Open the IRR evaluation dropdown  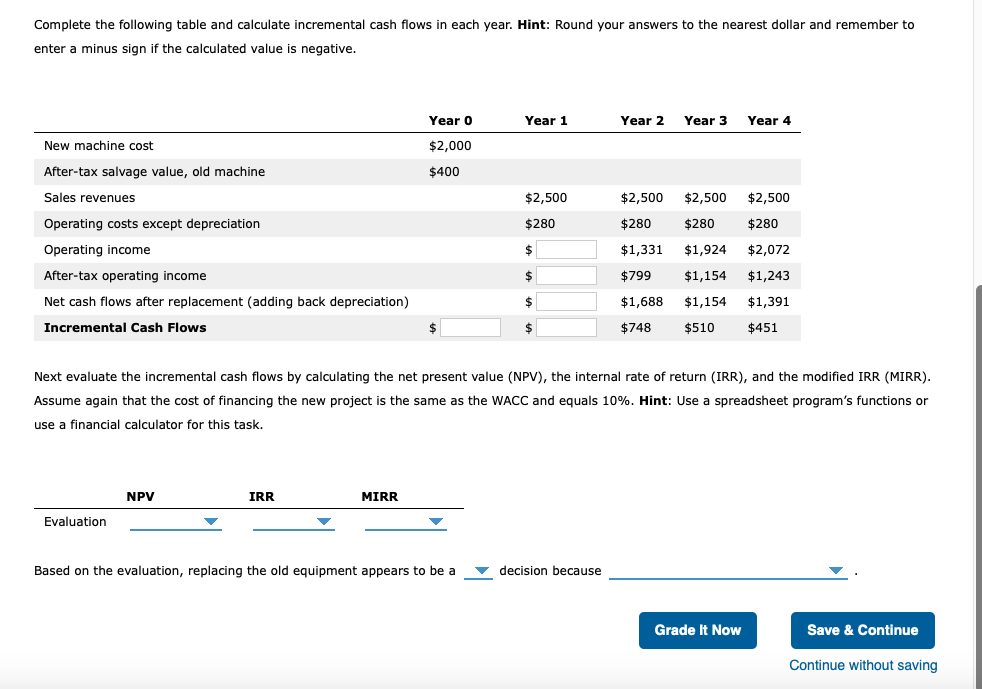294,522
